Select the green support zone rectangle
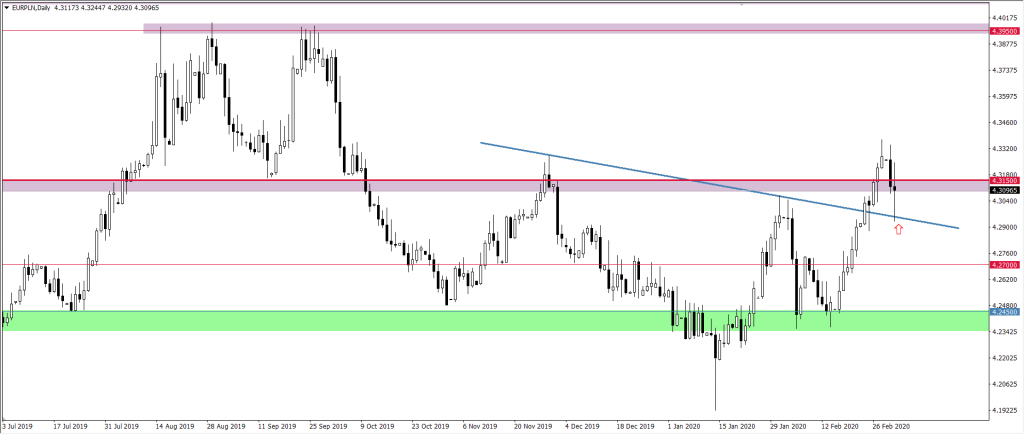This screenshot has width=1024, height=434. 496,320
